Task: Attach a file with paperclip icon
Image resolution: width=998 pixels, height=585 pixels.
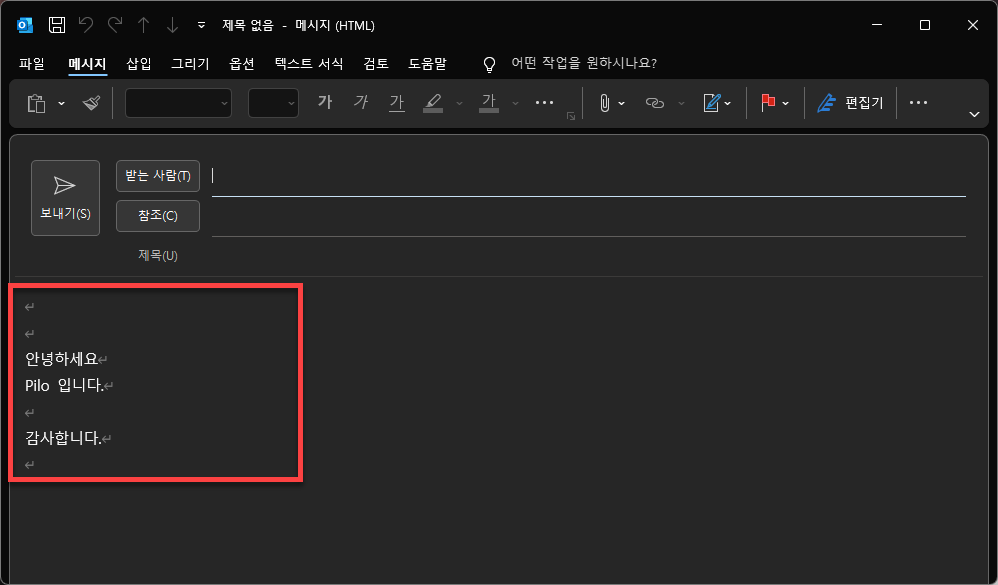Action: pyautogui.click(x=604, y=103)
